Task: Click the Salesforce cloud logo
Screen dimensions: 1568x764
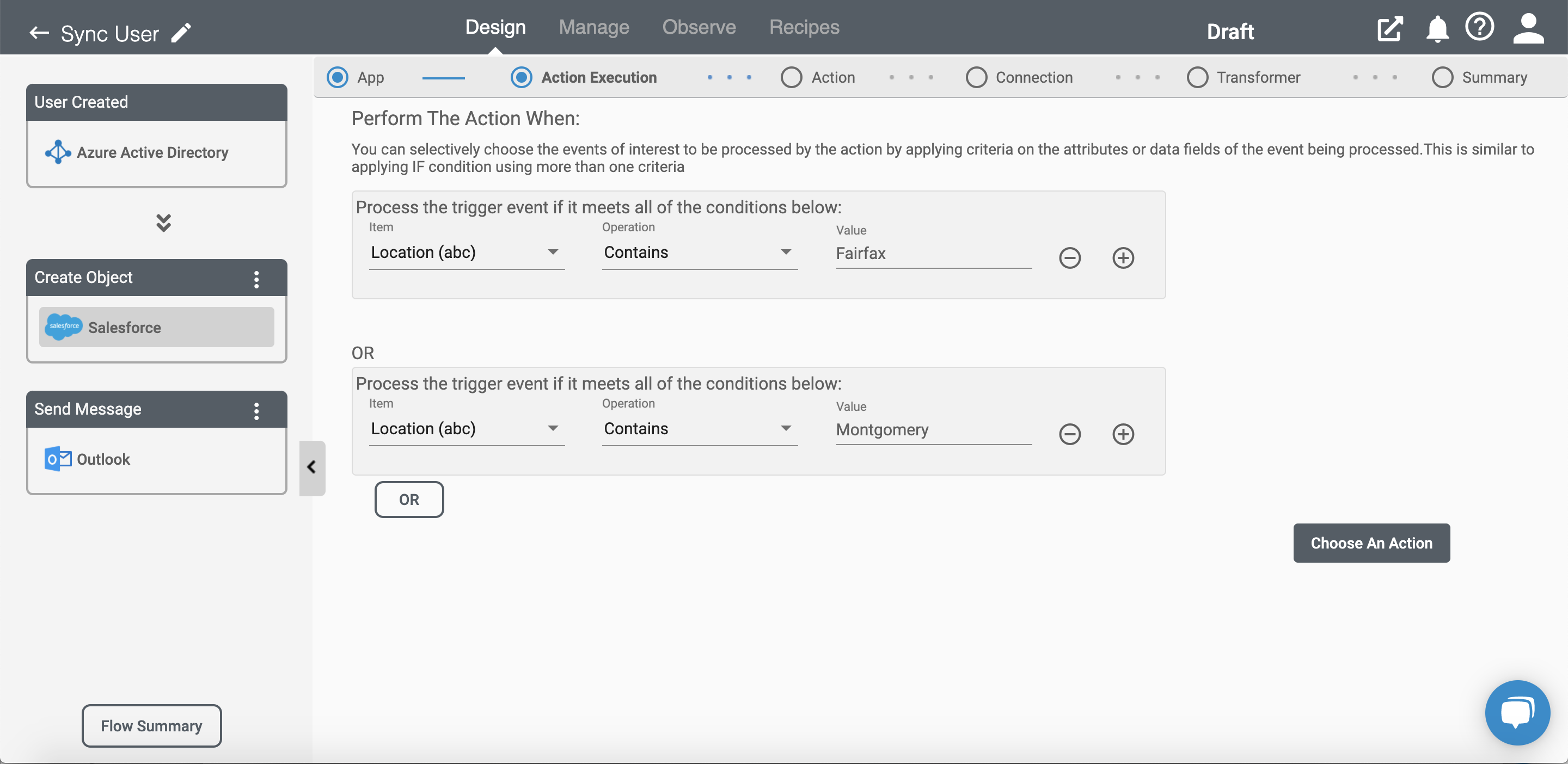Action: point(64,326)
